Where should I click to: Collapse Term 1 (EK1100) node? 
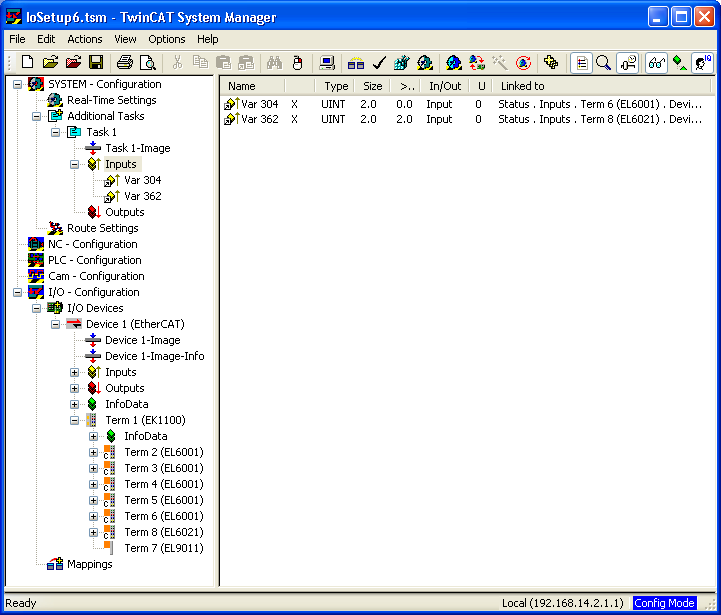click(74, 420)
